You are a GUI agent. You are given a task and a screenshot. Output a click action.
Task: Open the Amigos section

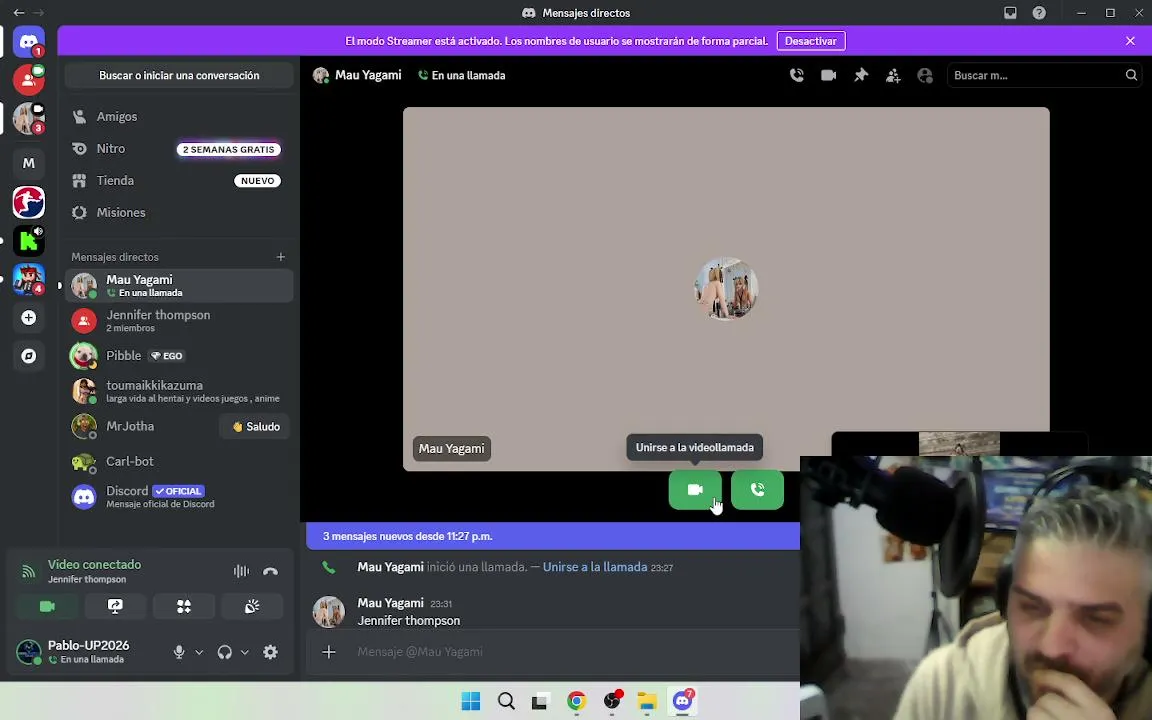click(179, 116)
